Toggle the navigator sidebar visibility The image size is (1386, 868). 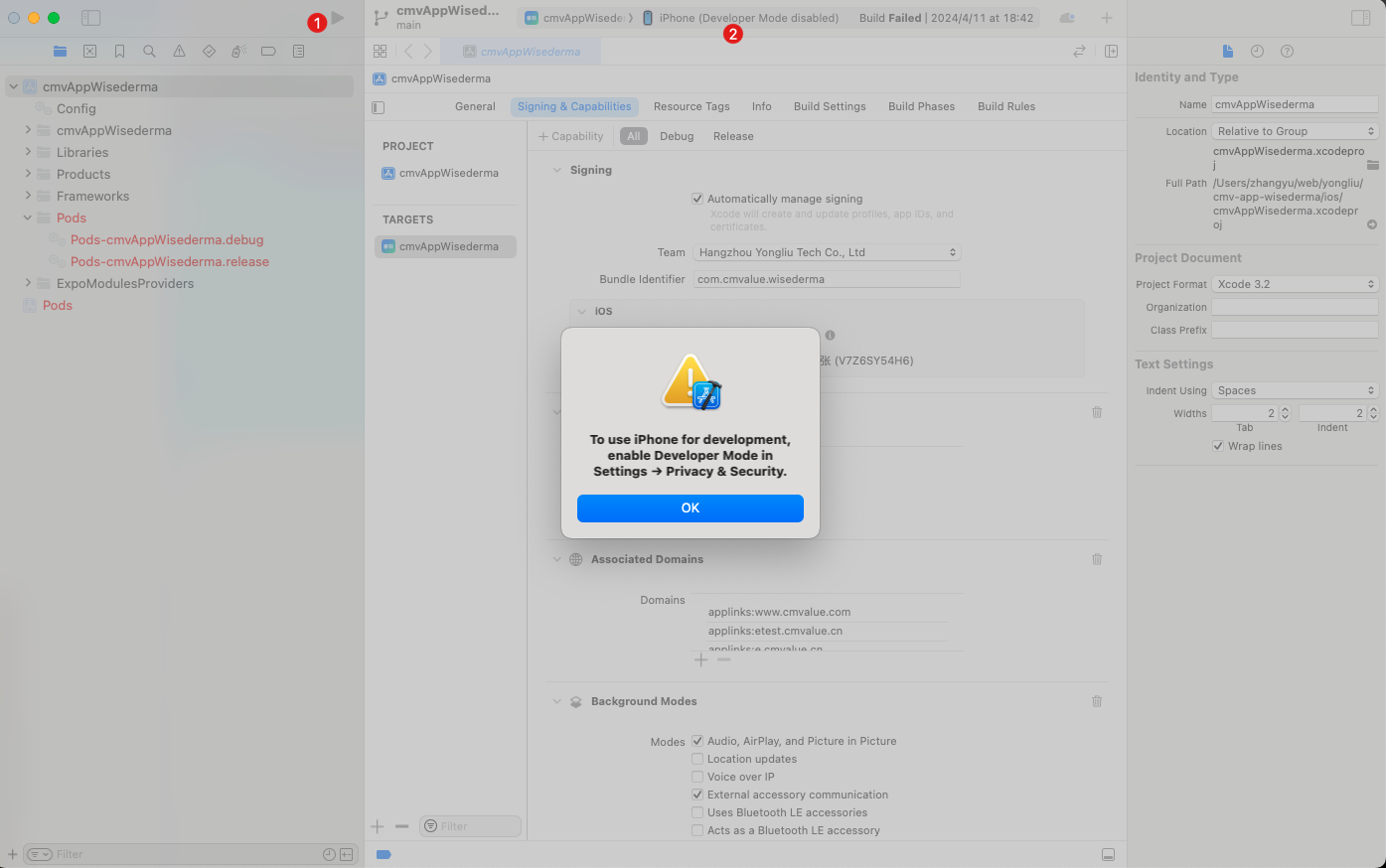tap(90, 18)
